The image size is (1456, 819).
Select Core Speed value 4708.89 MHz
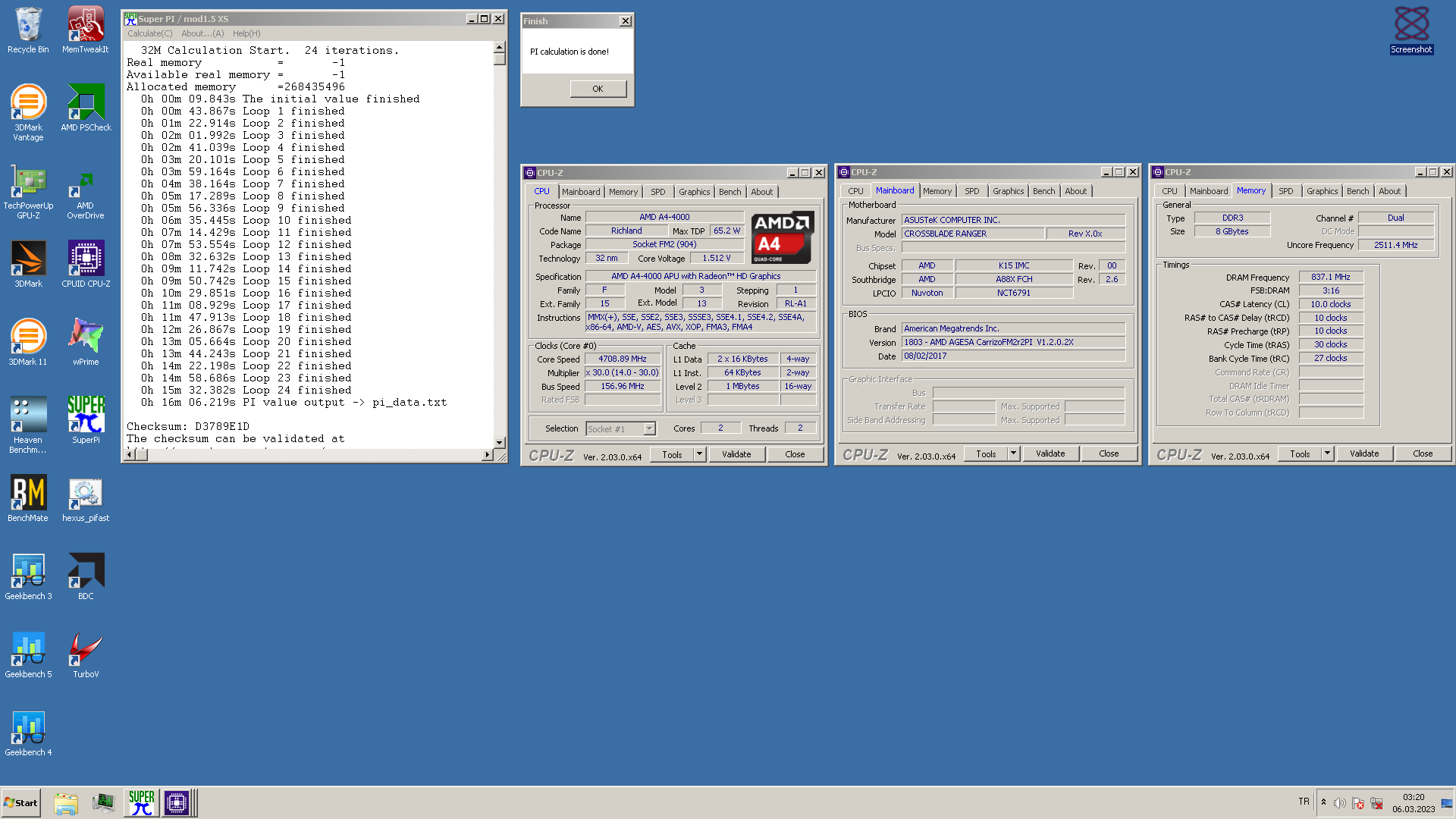(x=623, y=359)
